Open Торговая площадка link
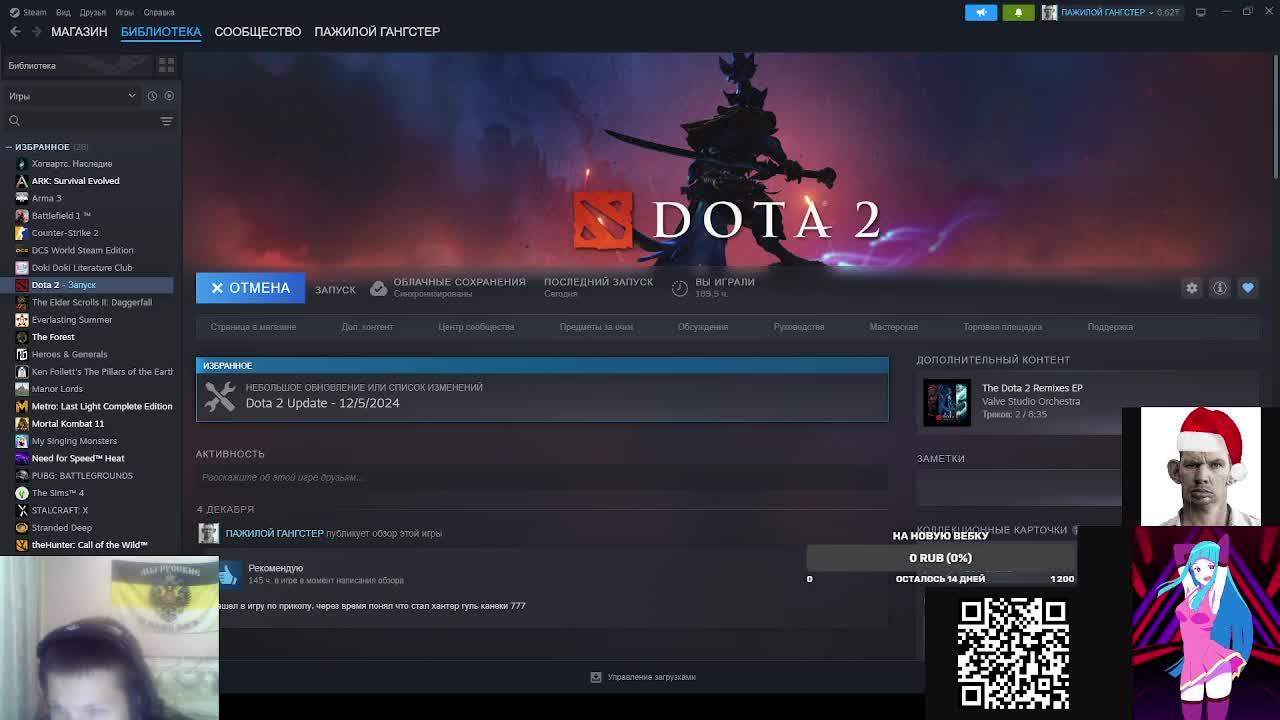Viewport: 1280px width, 720px height. [x=1002, y=327]
